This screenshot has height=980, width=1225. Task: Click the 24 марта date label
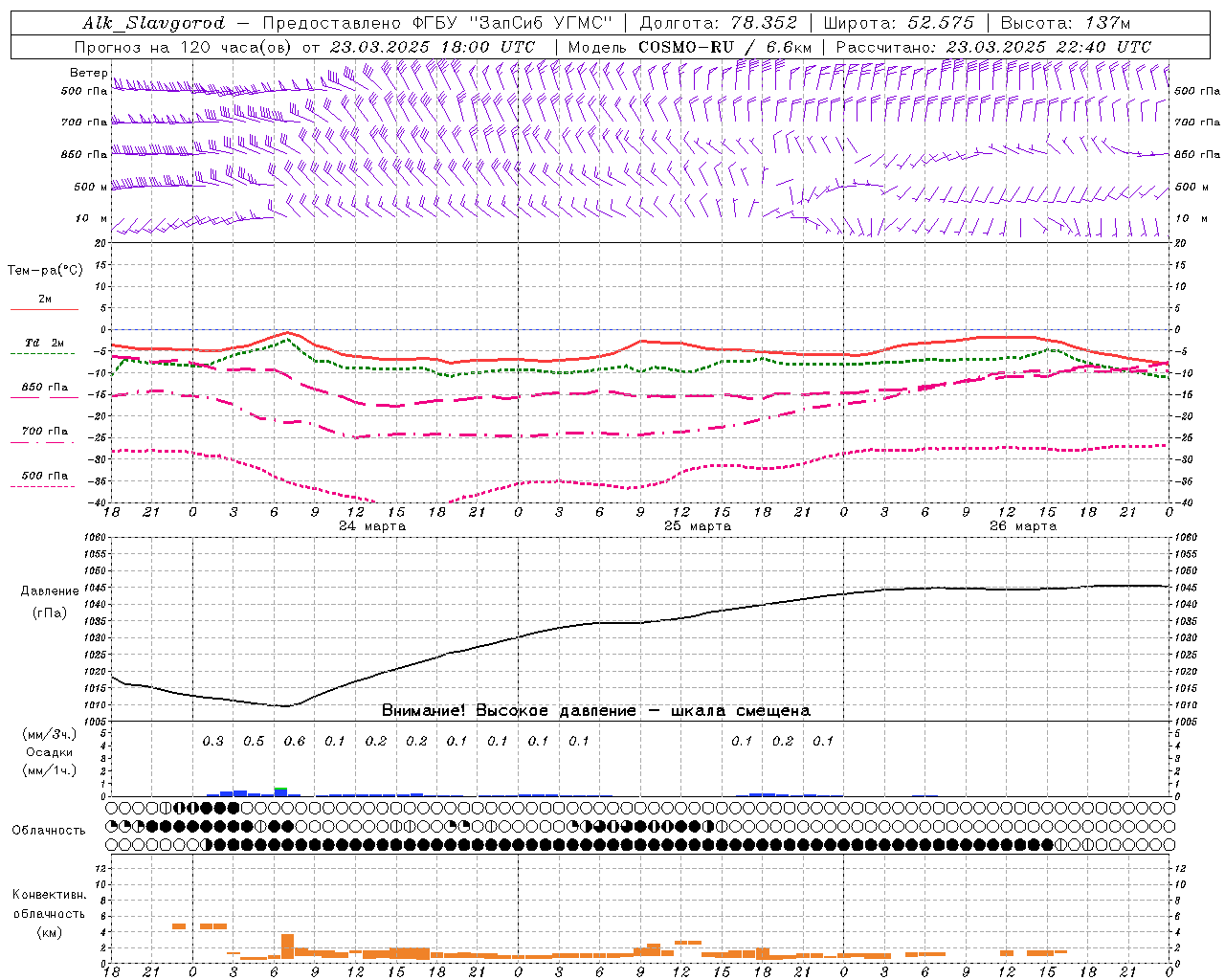tap(372, 526)
